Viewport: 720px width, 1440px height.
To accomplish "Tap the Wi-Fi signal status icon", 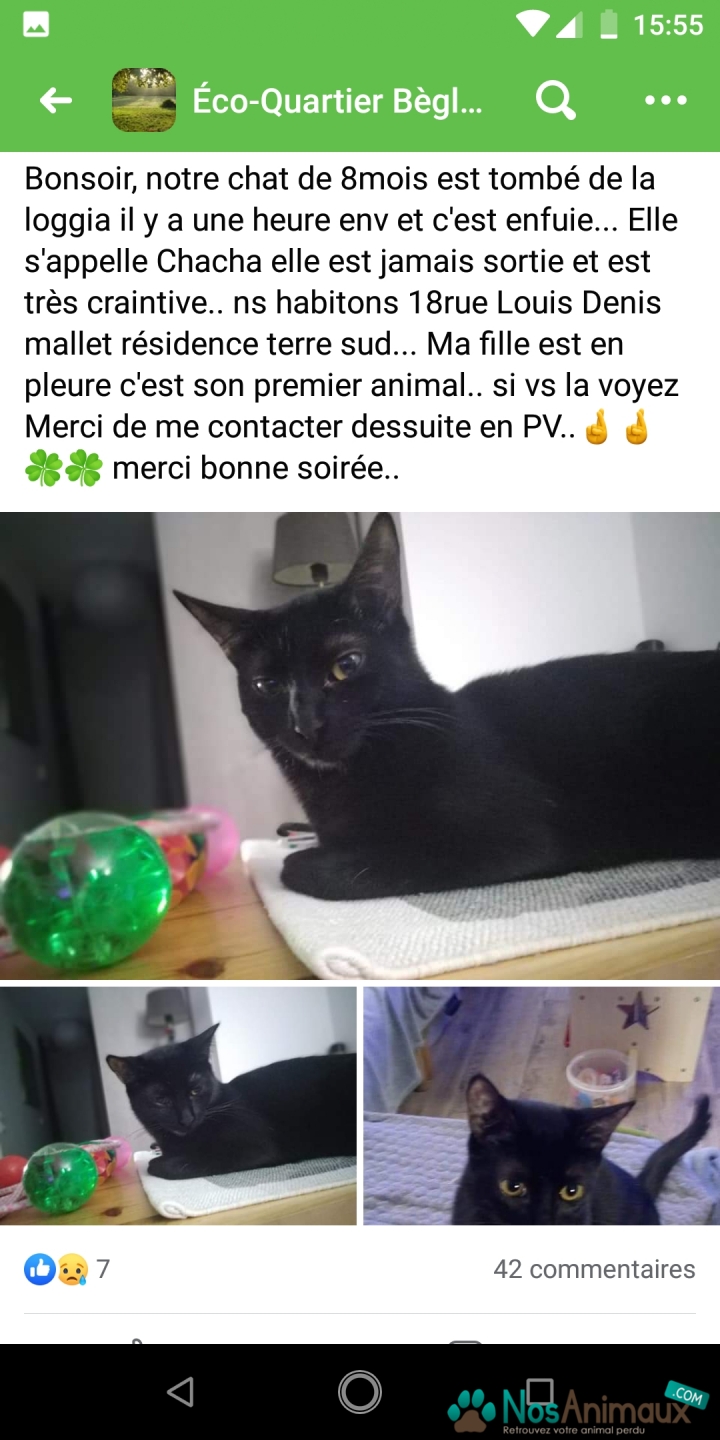I will coord(532,24).
